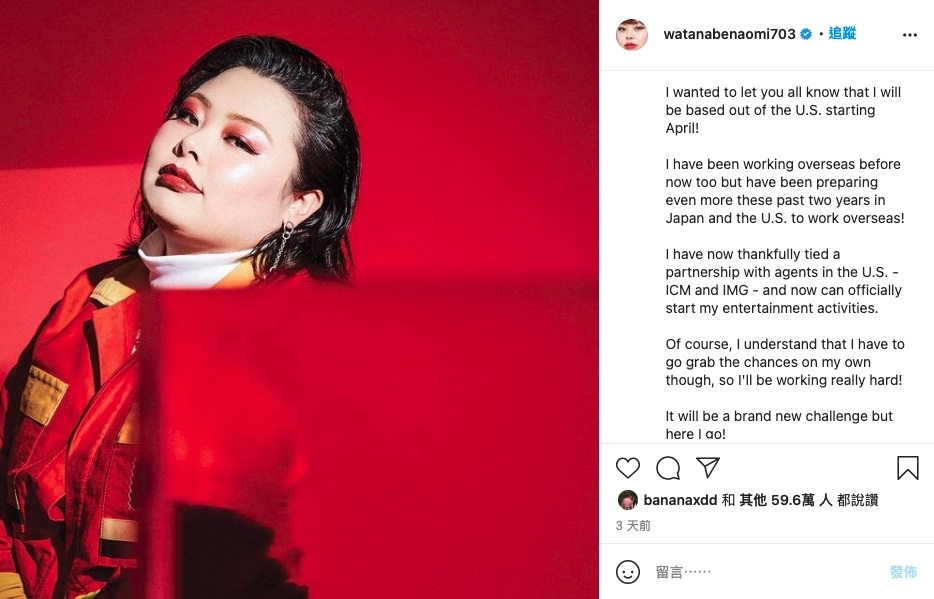Click watanabenaomi703 profile avatar

pos(631,35)
